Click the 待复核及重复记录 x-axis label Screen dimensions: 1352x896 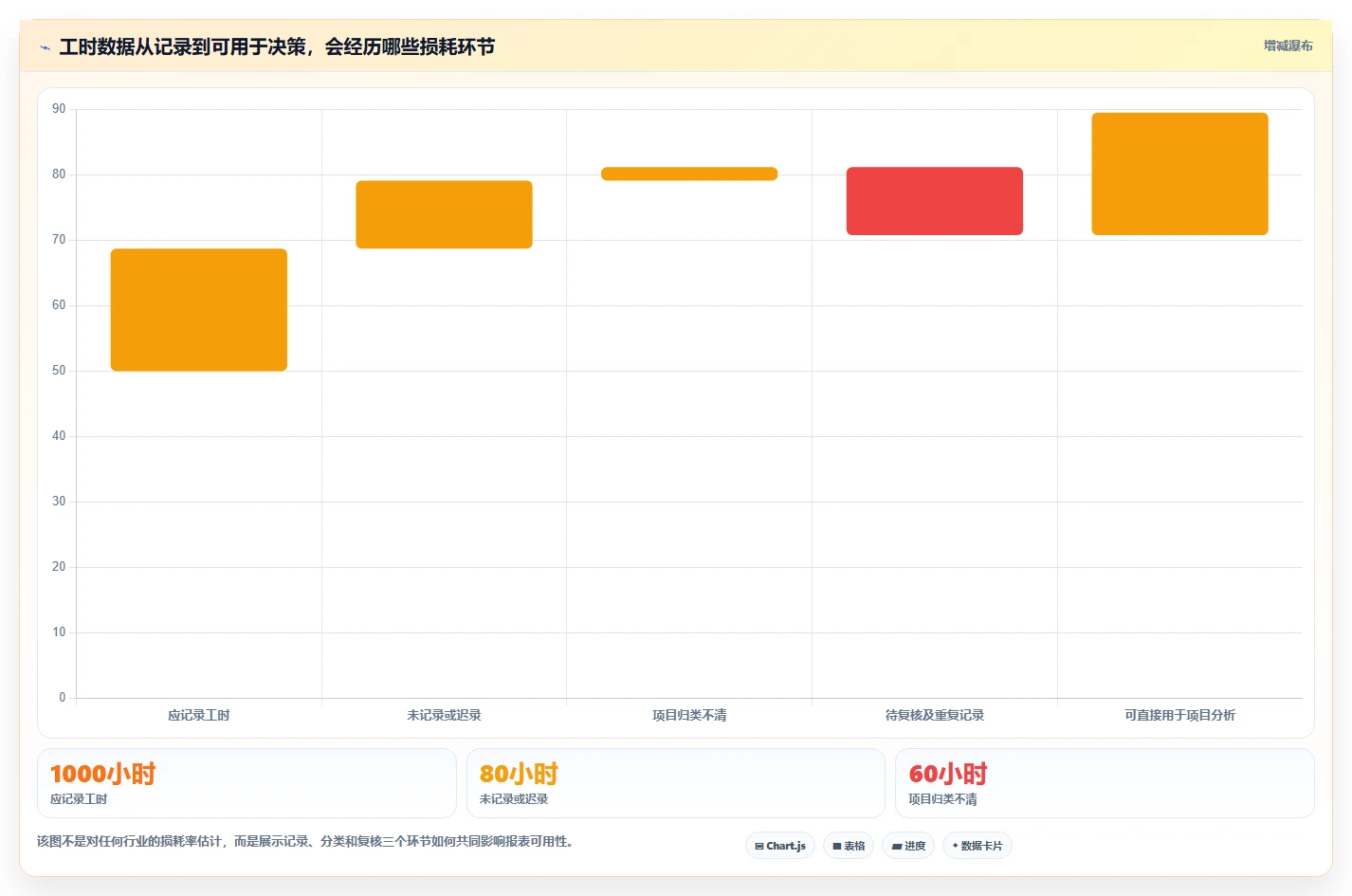pyautogui.click(x=935, y=715)
